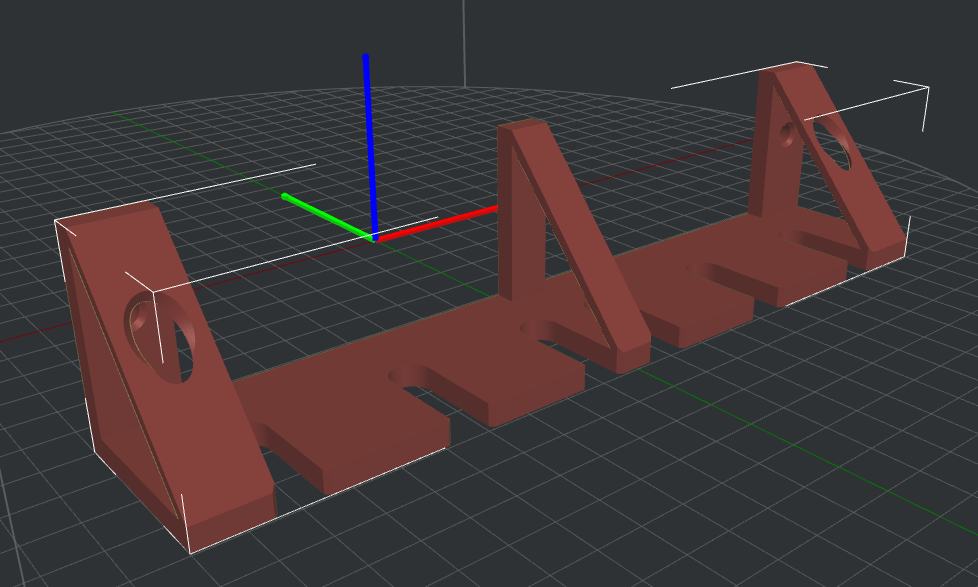Screen dimensions: 978x587
Task: Select the small round hole in right bracket
Action: (x=788, y=135)
